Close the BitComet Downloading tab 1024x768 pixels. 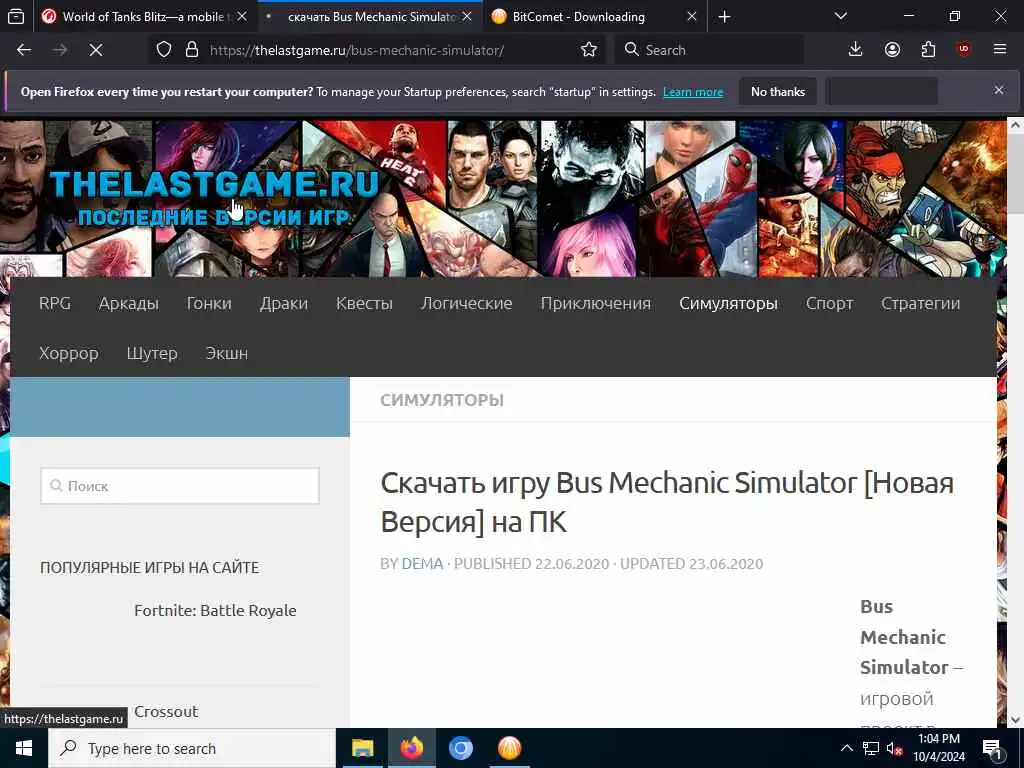coord(692,17)
